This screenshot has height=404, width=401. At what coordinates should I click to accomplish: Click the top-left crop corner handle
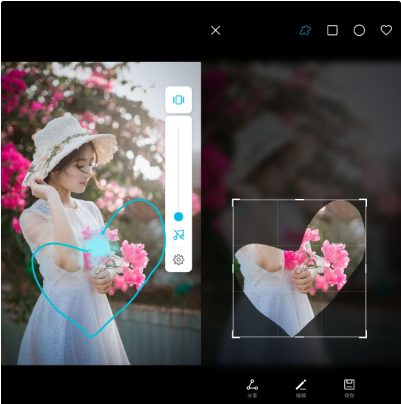235,202
